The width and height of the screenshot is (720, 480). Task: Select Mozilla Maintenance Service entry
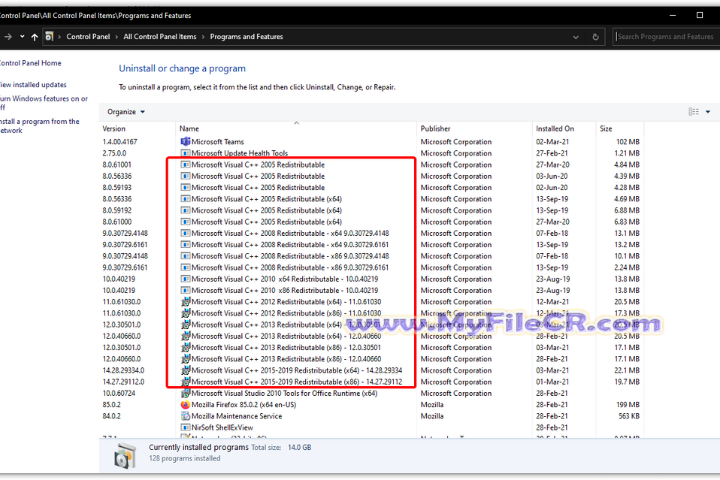236,416
